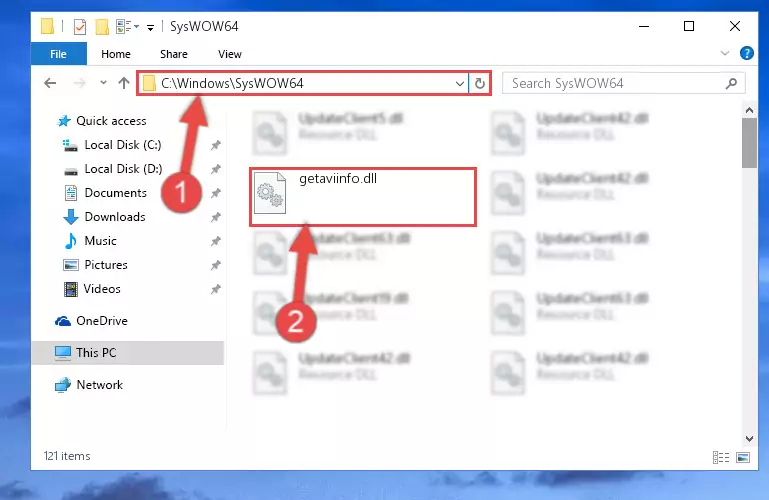Select Network in the navigation pane
Image resolution: width=769 pixels, height=500 pixels.
pyautogui.click(x=99, y=385)
